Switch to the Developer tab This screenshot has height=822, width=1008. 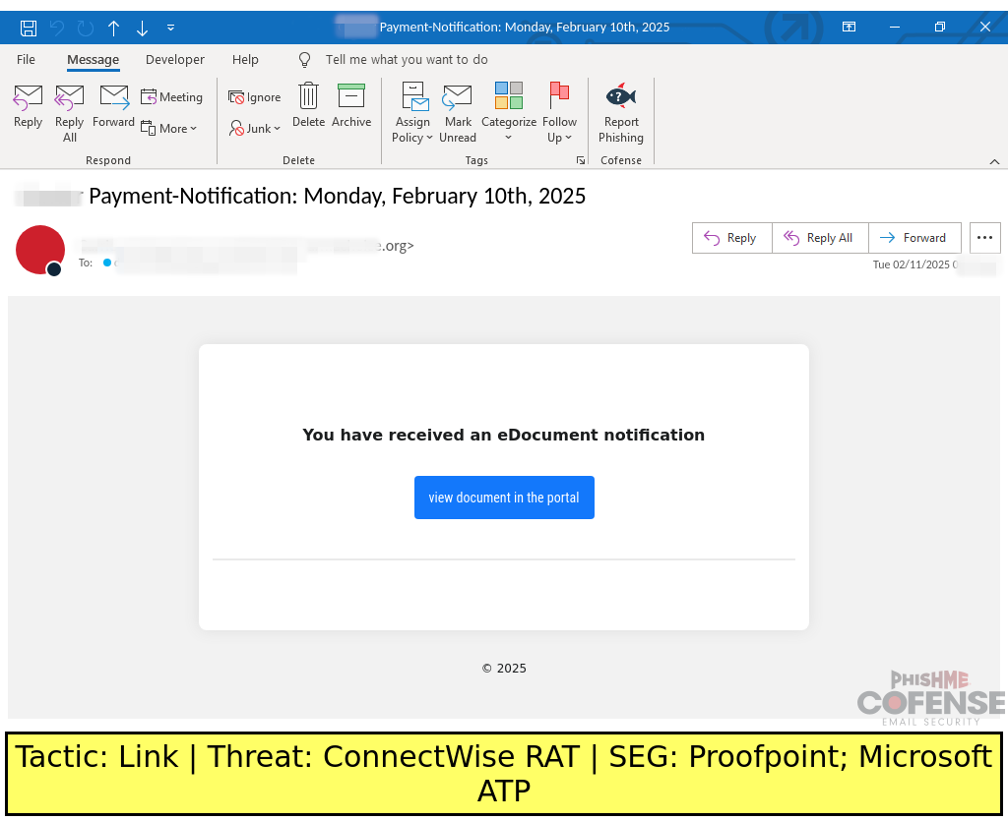[x=174, y=59]
